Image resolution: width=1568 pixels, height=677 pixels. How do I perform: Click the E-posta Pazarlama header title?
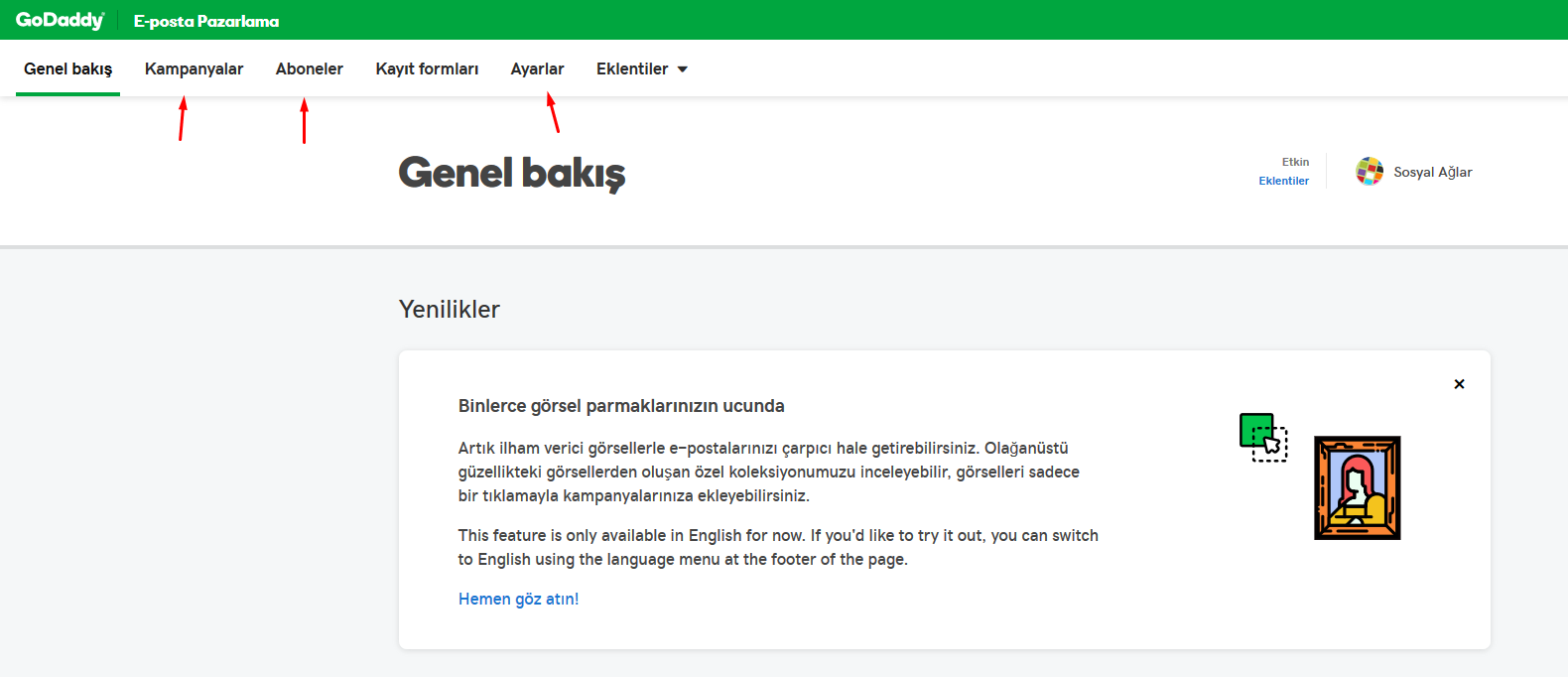(206, 21)
